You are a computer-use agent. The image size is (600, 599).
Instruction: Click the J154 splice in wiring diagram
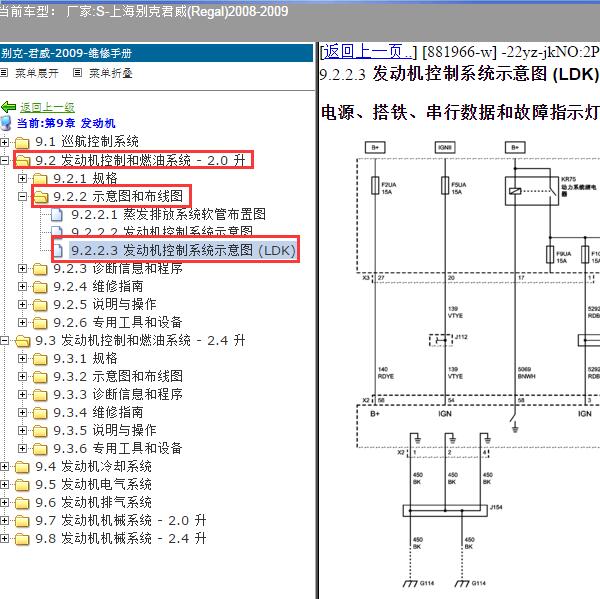(x=445, y=511)
